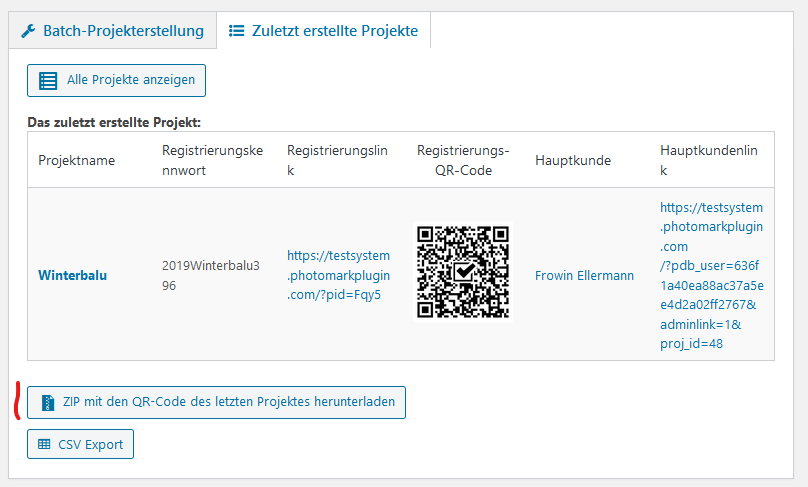The height and width of the screenshot is (487, 808).
Task: Click the list icon in Alle Projekte anzeigen
Action: coord(47,80)
